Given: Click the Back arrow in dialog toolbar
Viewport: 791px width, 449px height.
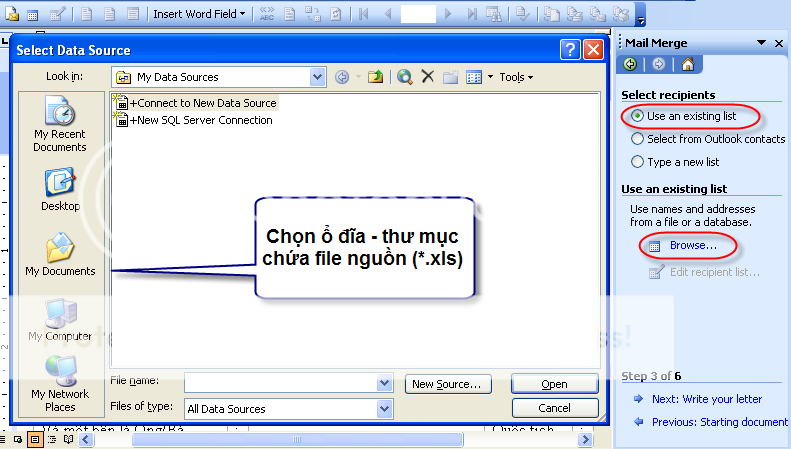Looking at the screenshot, I should tap(342, 77).
